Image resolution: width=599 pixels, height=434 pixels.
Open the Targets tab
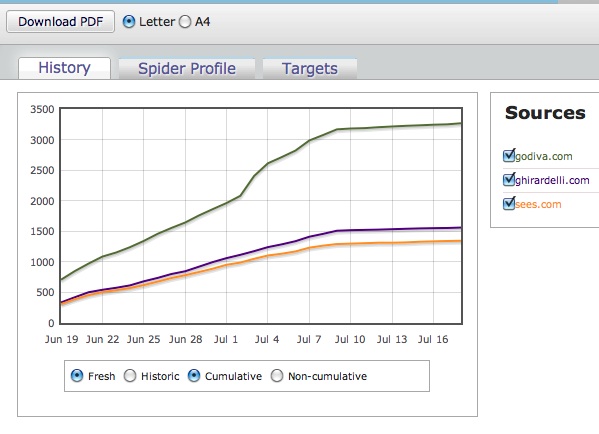tap(310, 69)
